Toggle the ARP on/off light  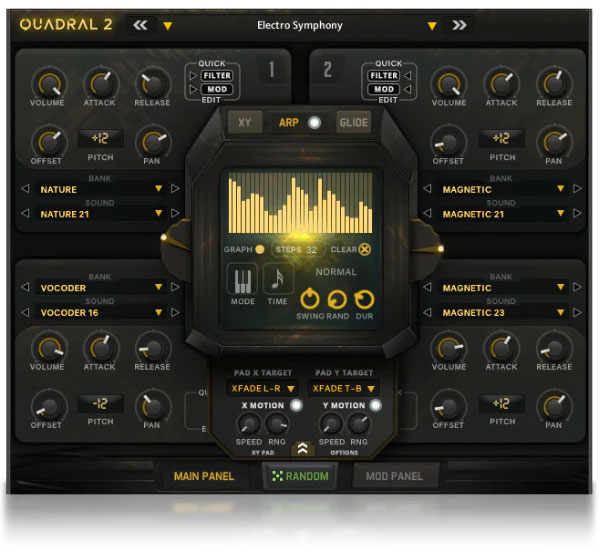click(x=315, y=122)
